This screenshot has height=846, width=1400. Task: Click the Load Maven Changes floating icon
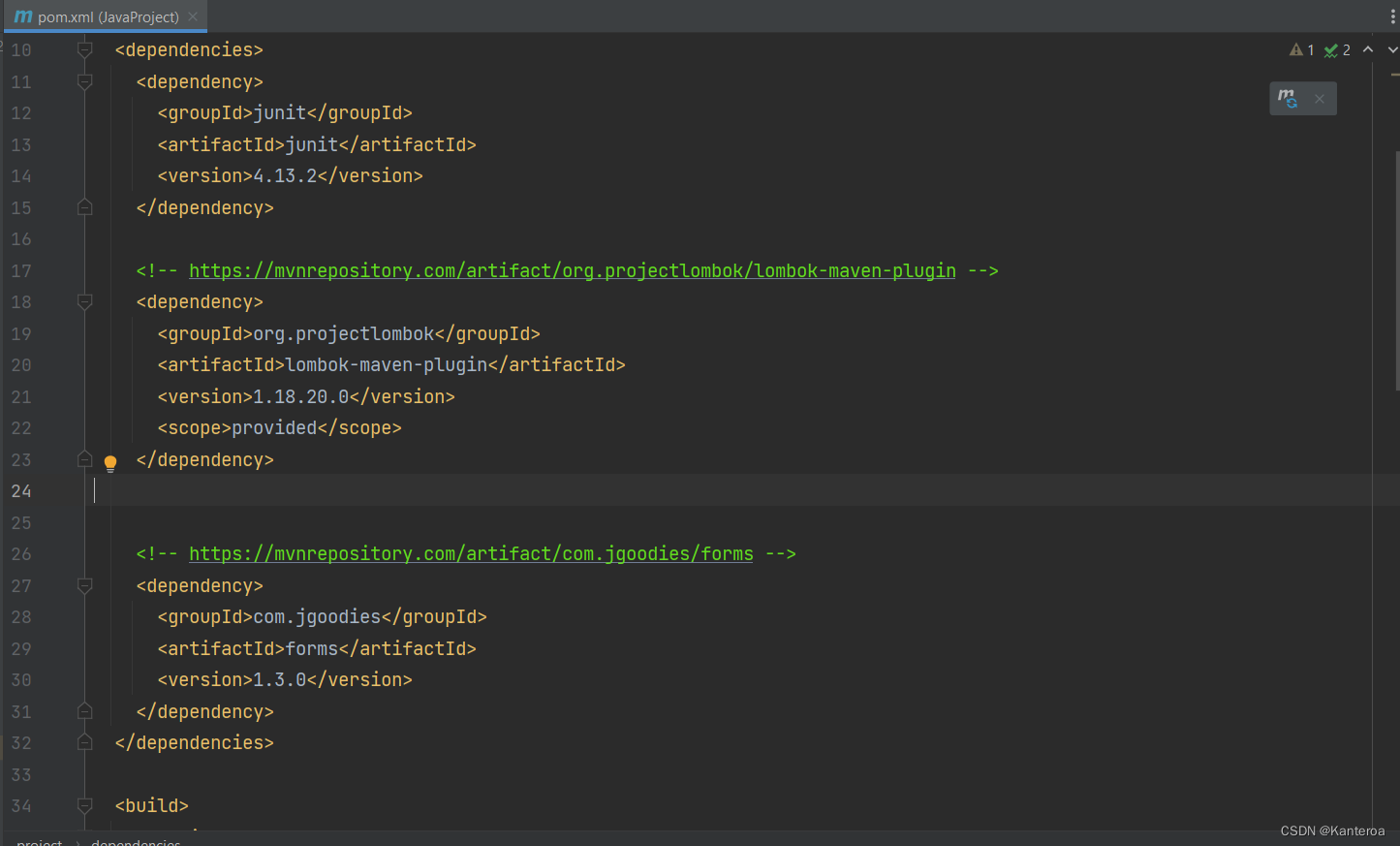point(1287,98)
